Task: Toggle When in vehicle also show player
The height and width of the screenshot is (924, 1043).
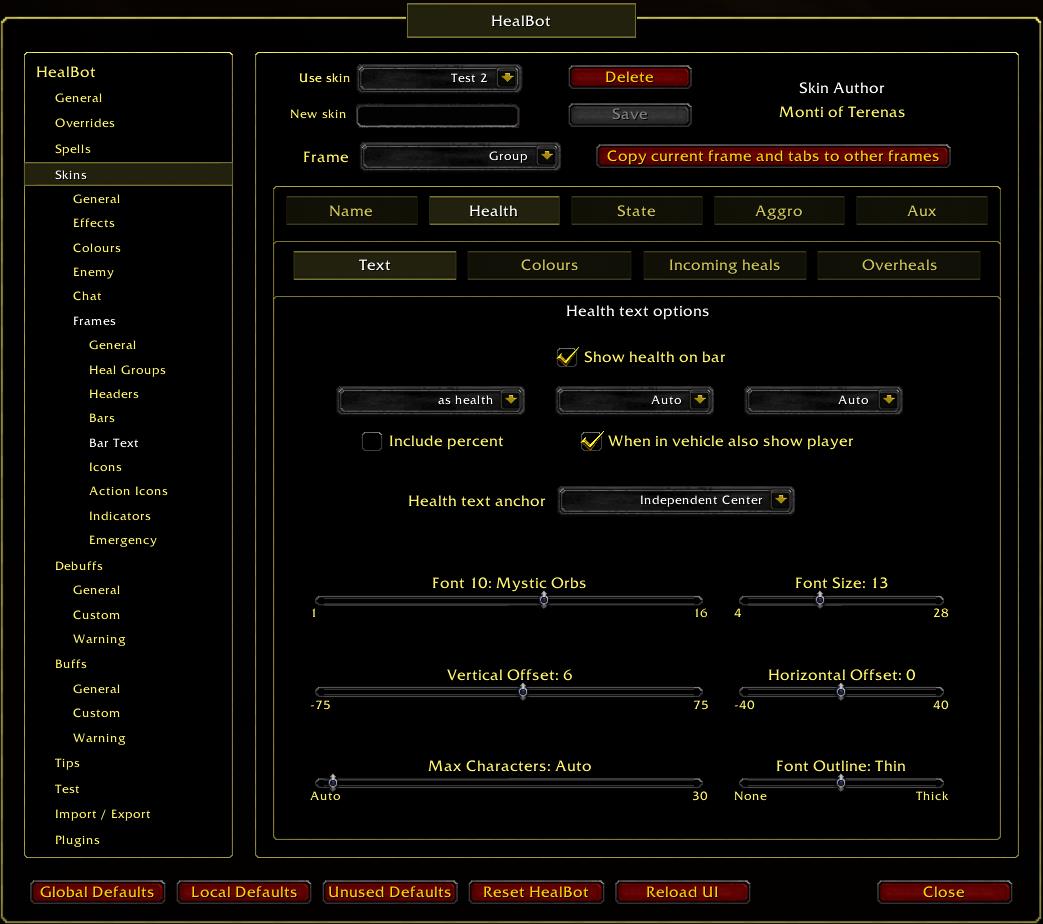Action: click(x=592, y=441)
